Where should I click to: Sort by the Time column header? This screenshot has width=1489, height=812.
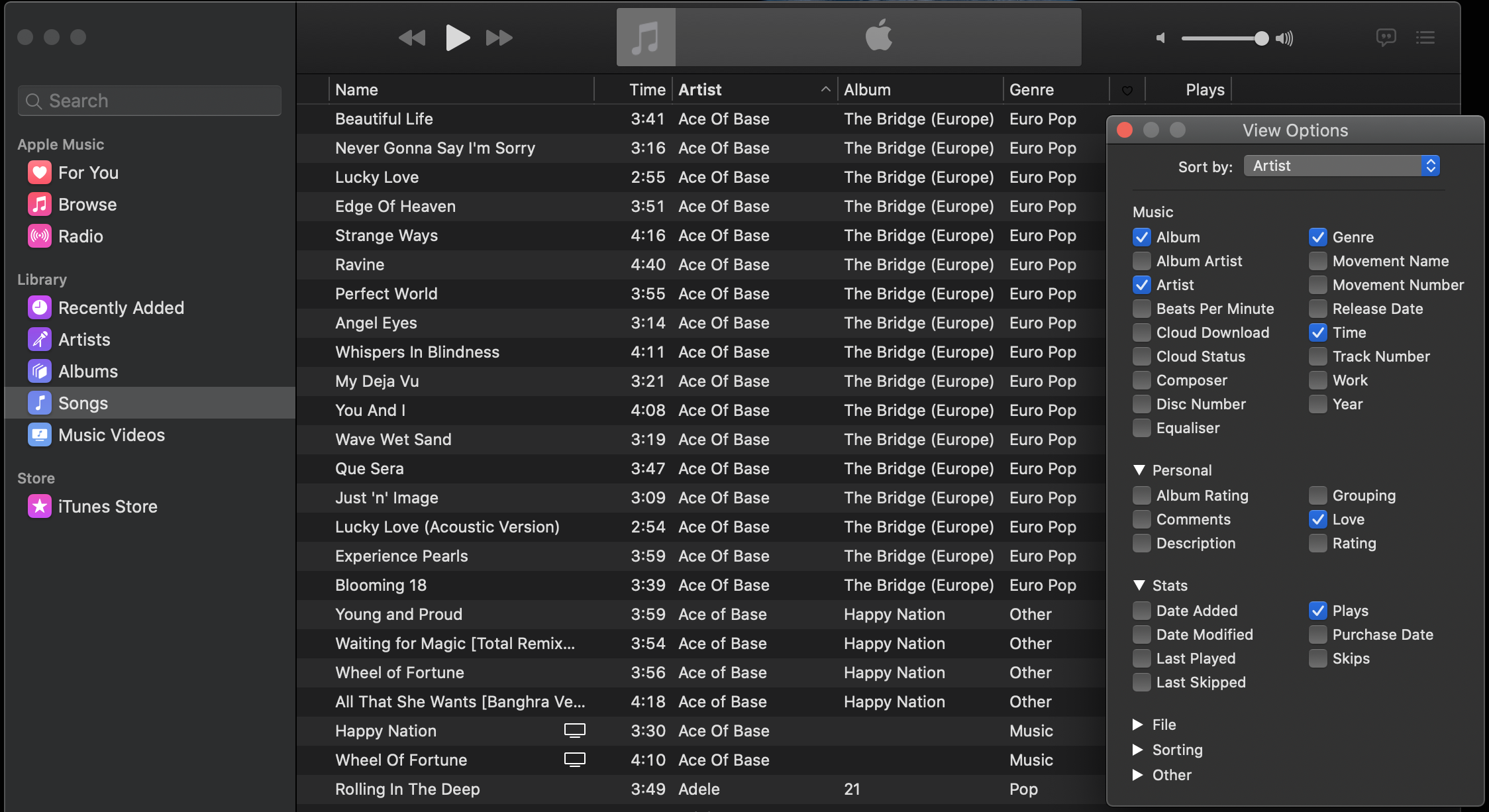point(634,89)
